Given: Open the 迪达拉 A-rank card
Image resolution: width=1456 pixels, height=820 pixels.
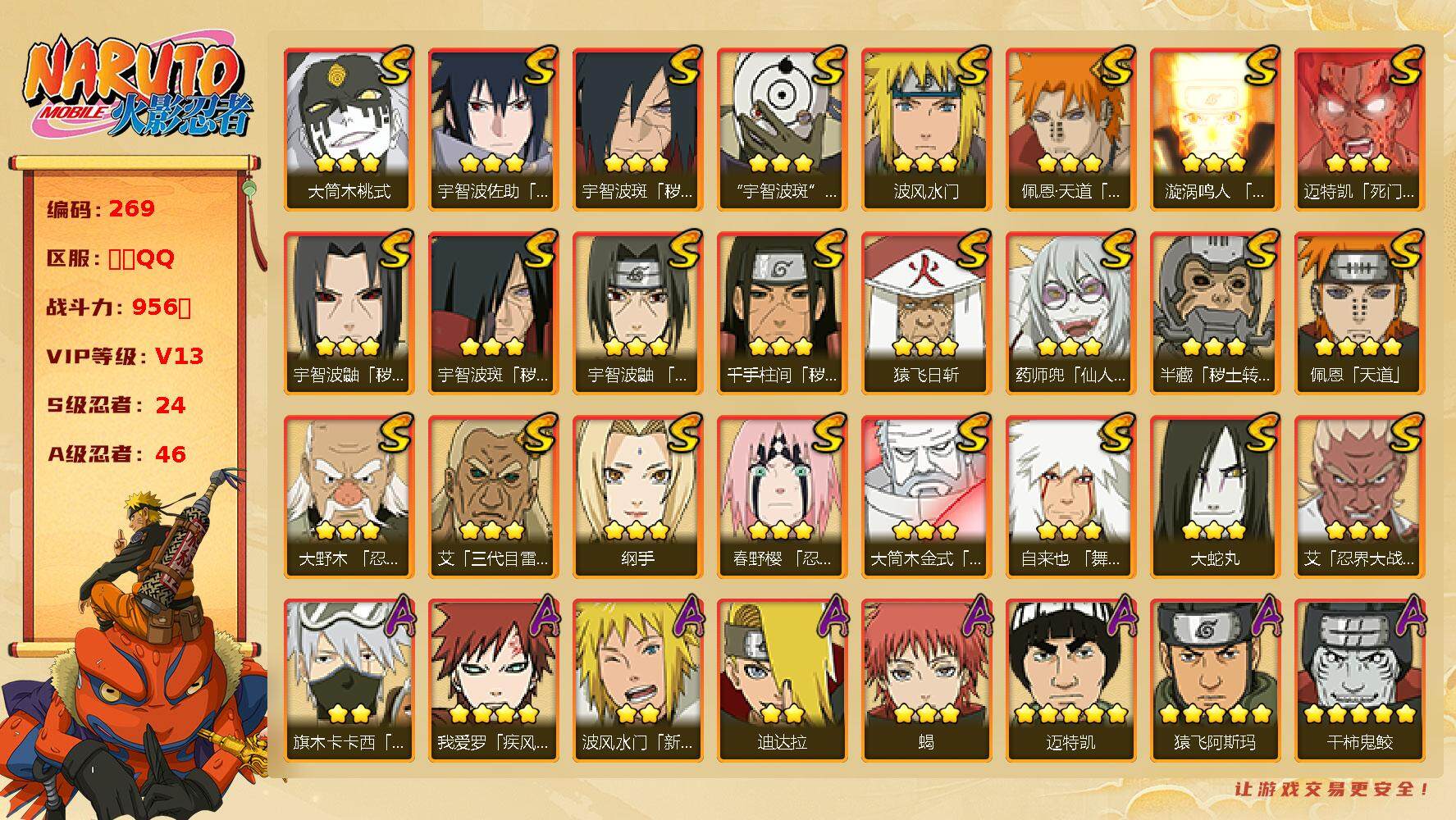Looking at the screenshot, I should [783, 681].
